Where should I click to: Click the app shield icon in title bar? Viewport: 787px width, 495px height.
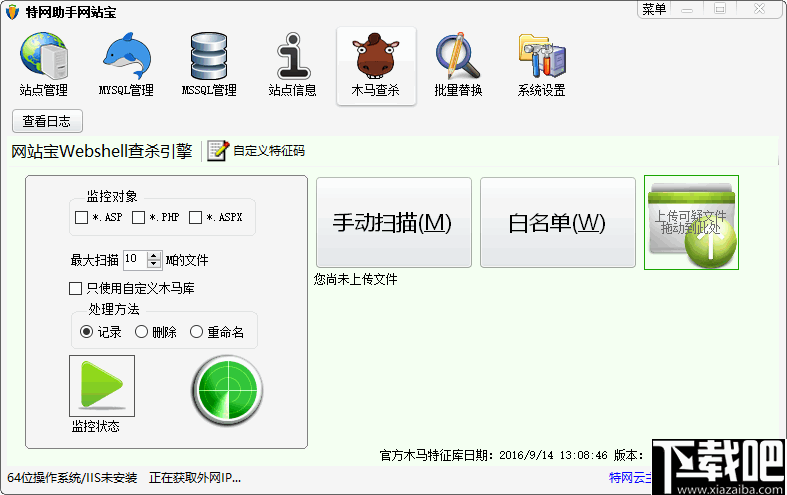(x=12, y=12)
